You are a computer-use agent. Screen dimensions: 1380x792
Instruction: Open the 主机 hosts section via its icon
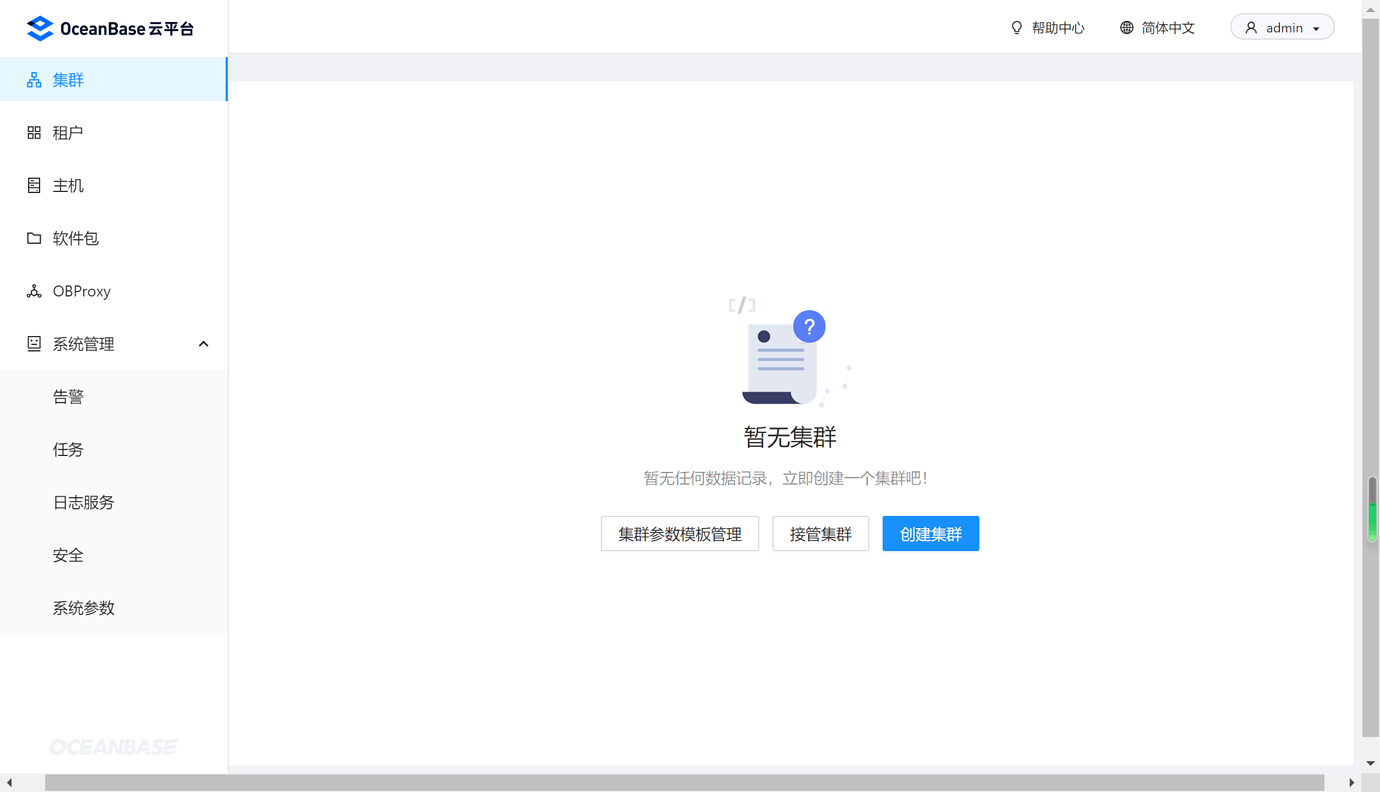tap(33, 185)
